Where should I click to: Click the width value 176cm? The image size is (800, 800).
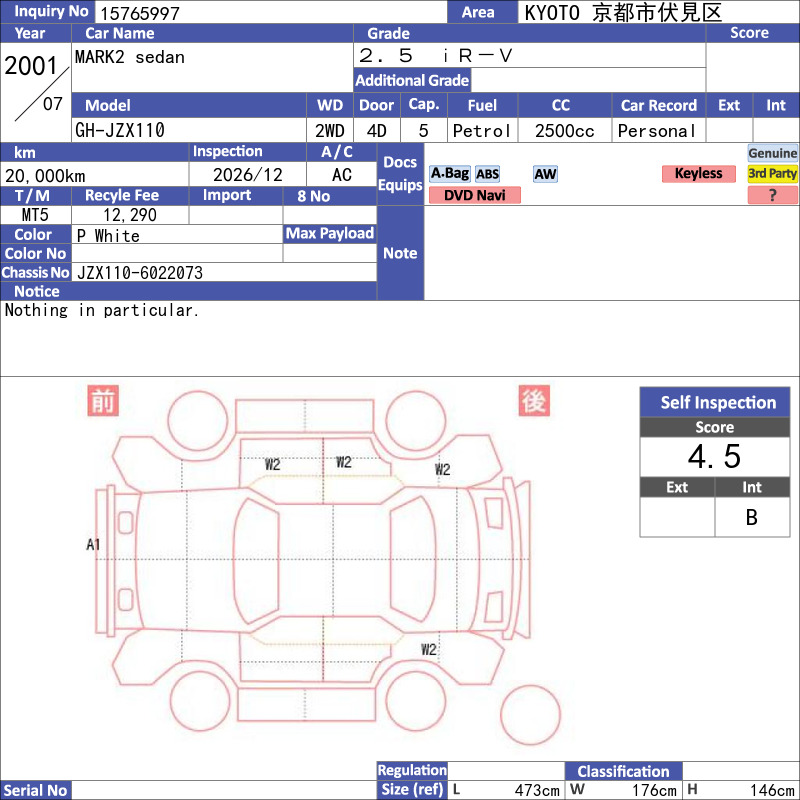pos(654,790)
